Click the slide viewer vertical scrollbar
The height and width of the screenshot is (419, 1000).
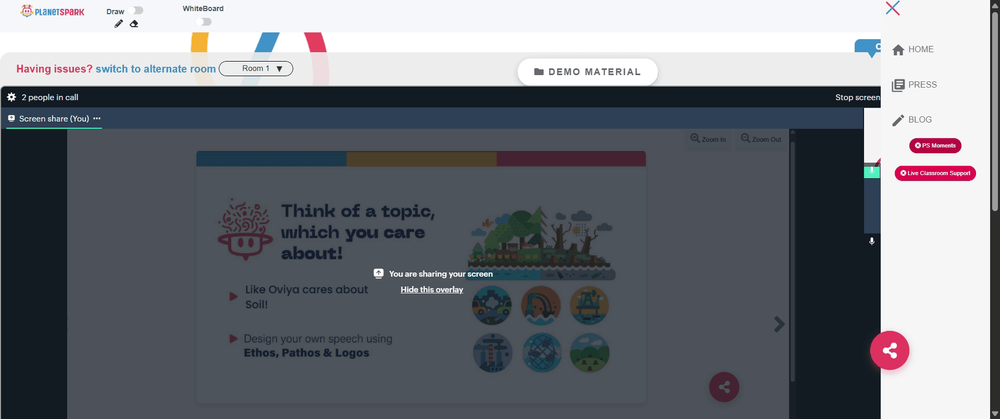pyautogui.click(x=793, y=261)
